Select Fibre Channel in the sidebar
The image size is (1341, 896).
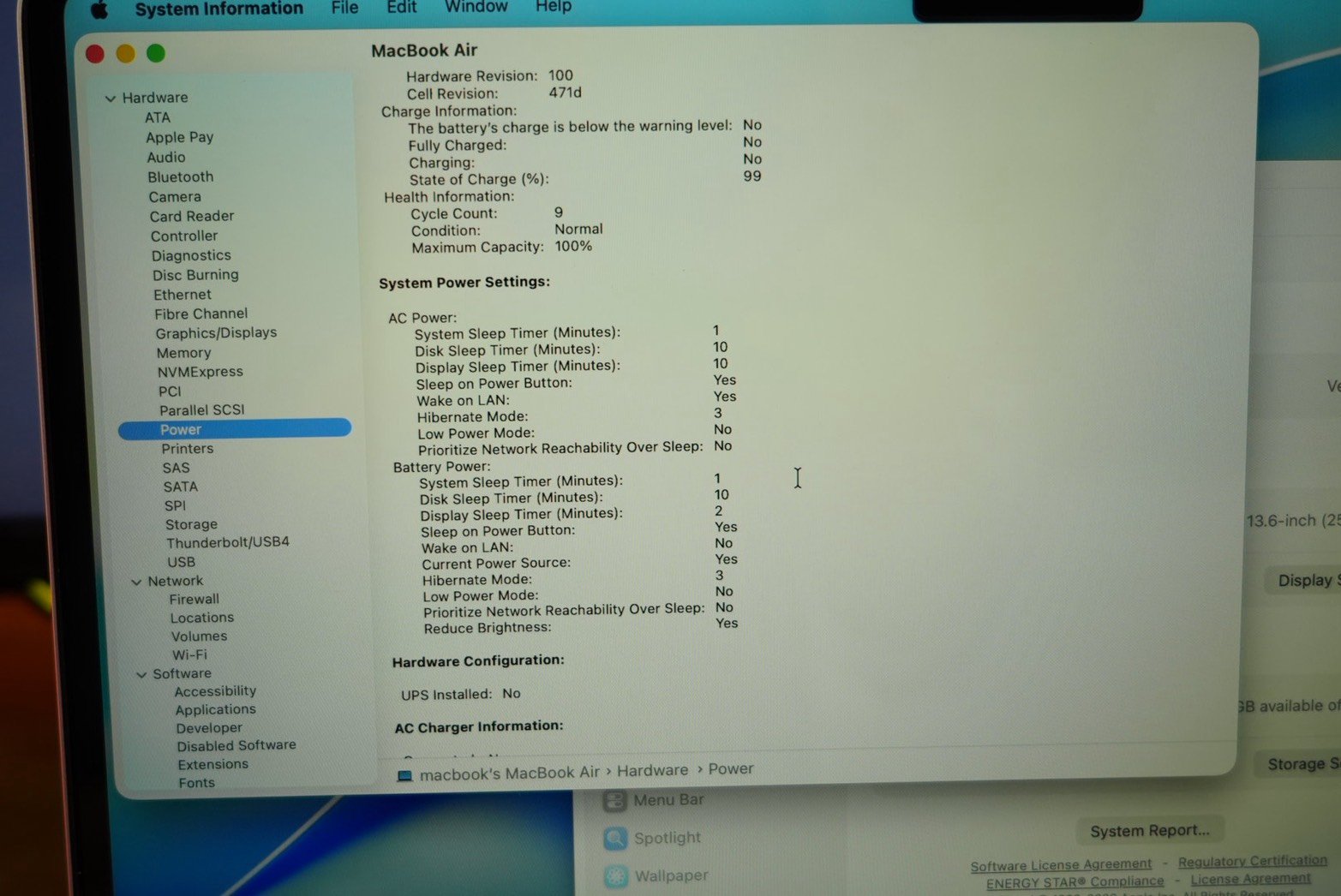[x=201, y=314]
